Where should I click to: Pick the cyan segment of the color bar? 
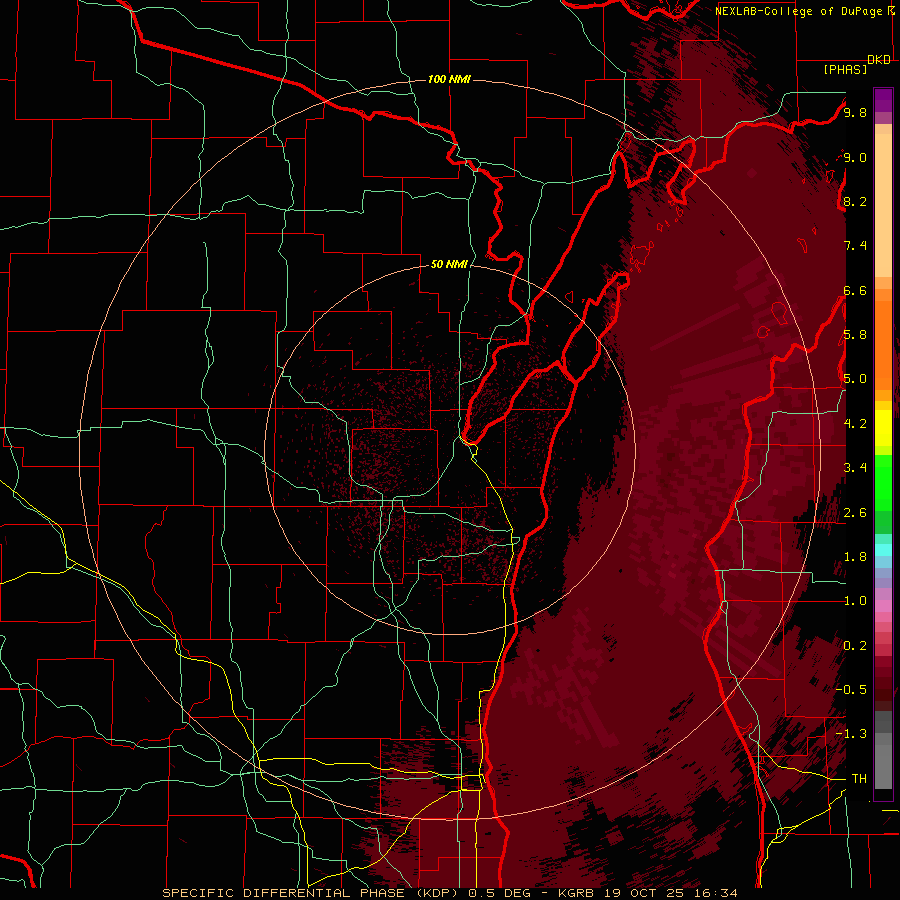[883, 550]
